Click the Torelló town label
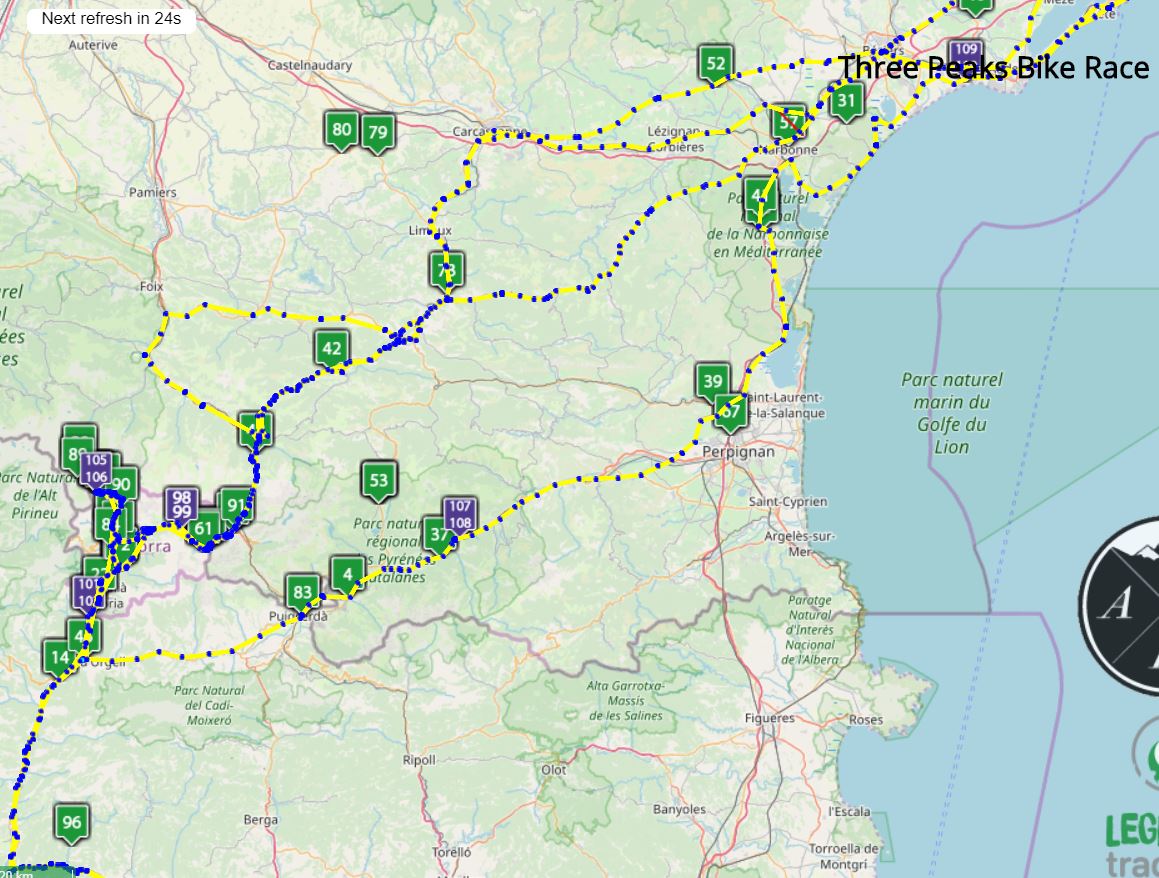1159x878 pixels. [x=452, y=852]
